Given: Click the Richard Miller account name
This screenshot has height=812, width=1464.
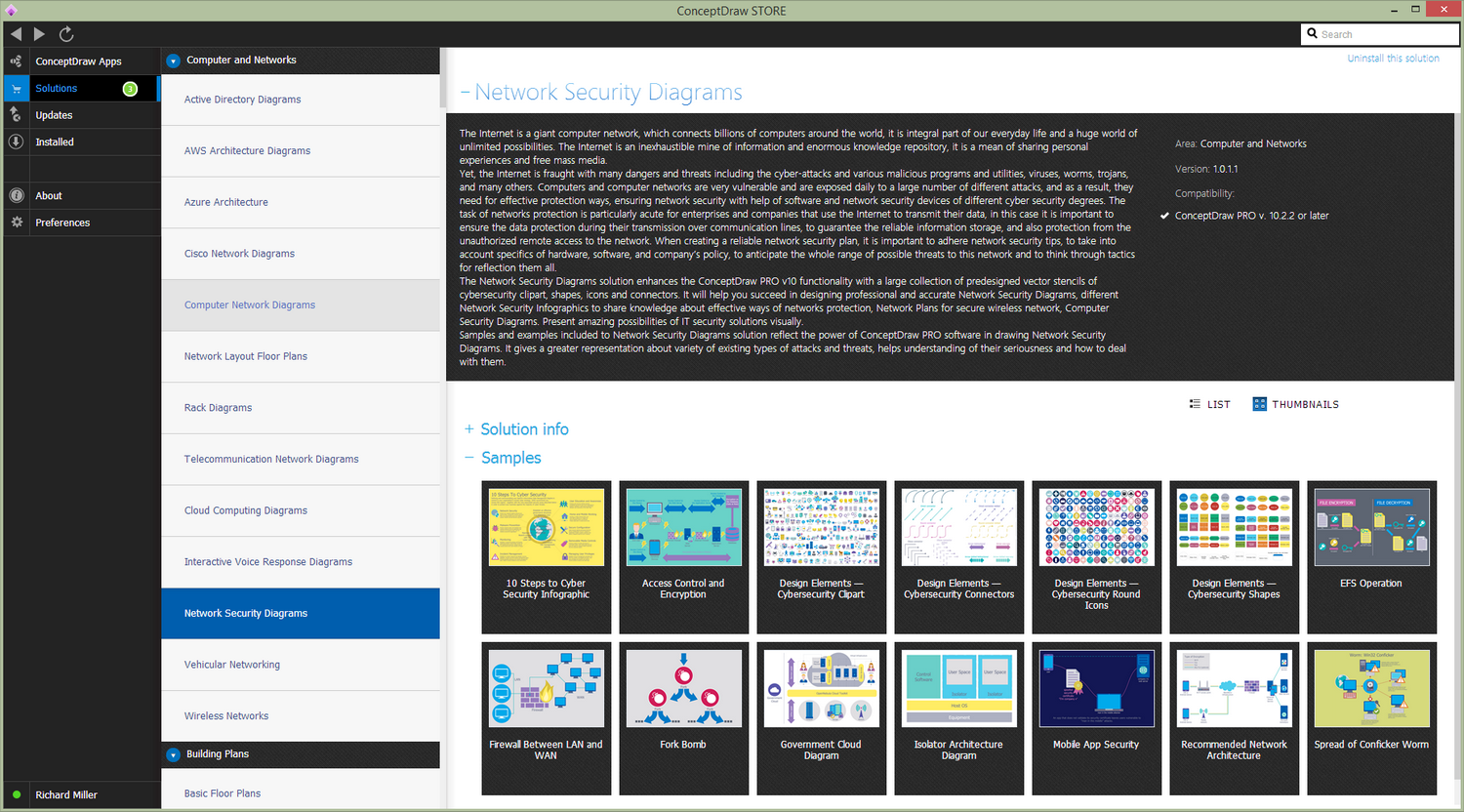Looking at the screenshot, I should pos(66,794).
